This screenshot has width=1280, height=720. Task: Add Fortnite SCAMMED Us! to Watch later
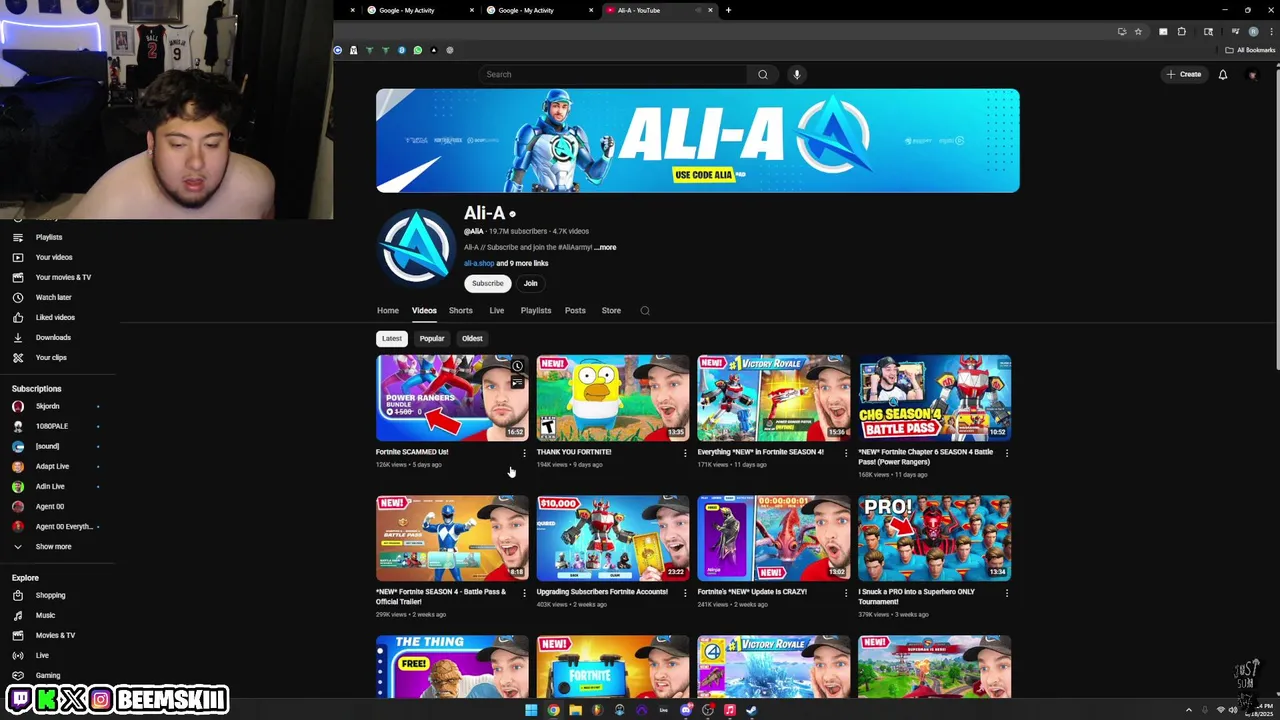pyautogui.click(x=517, y=367)
